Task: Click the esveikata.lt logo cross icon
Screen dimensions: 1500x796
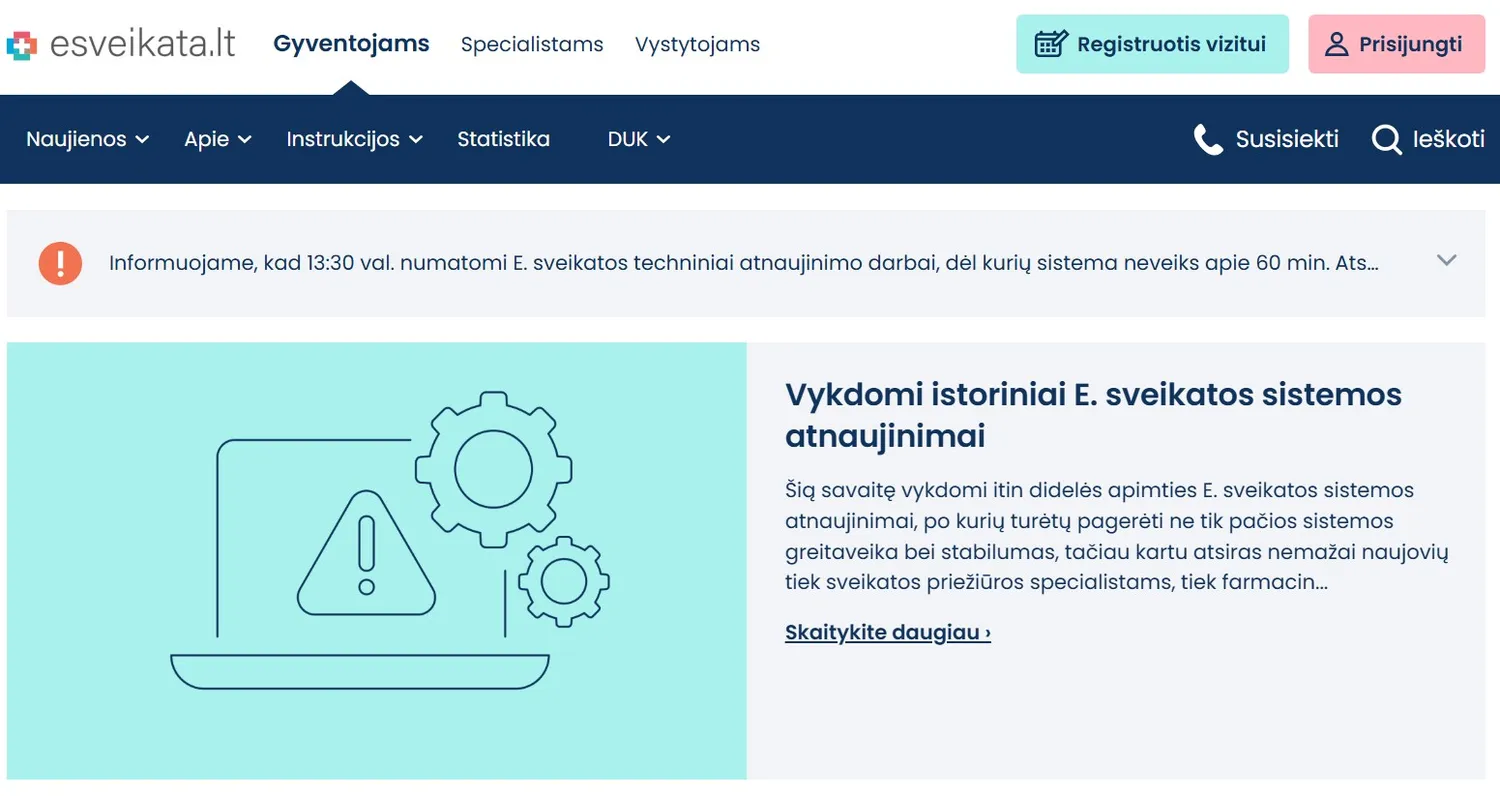Action: [x=21, y=45]
